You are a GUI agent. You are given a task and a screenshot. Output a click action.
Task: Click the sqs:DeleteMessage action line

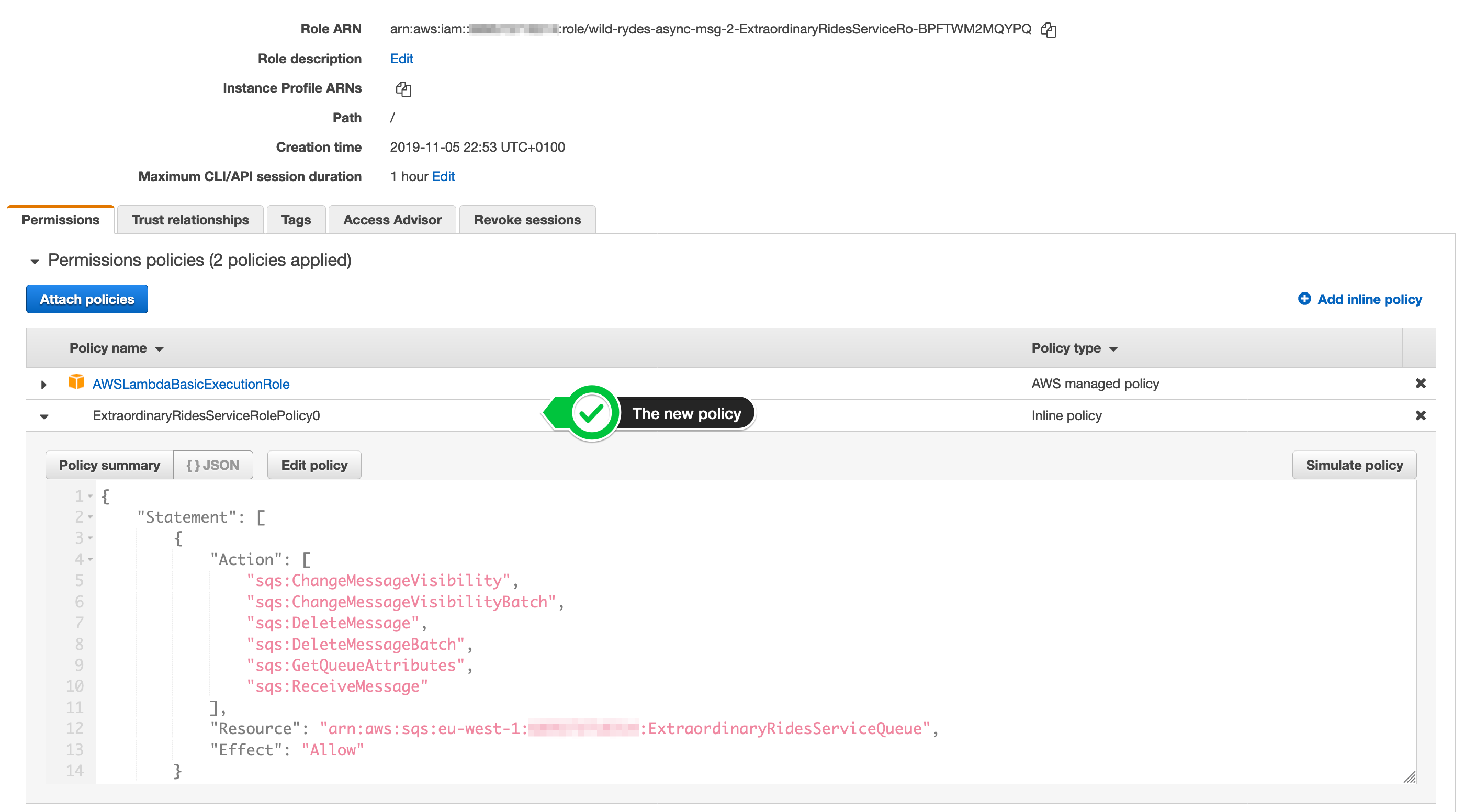point(333,623)
